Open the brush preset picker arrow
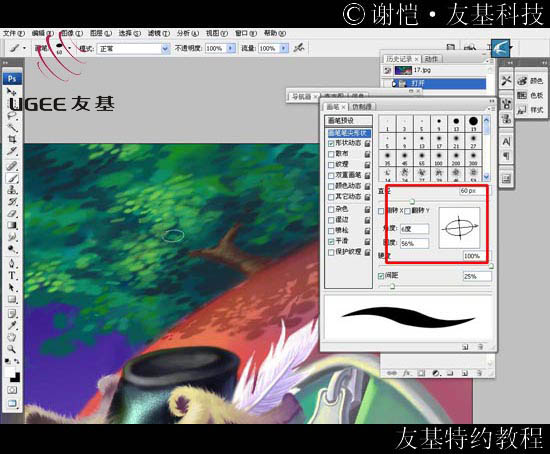The width and height of the screenshot is (550, 454). (x=70, y=48)
